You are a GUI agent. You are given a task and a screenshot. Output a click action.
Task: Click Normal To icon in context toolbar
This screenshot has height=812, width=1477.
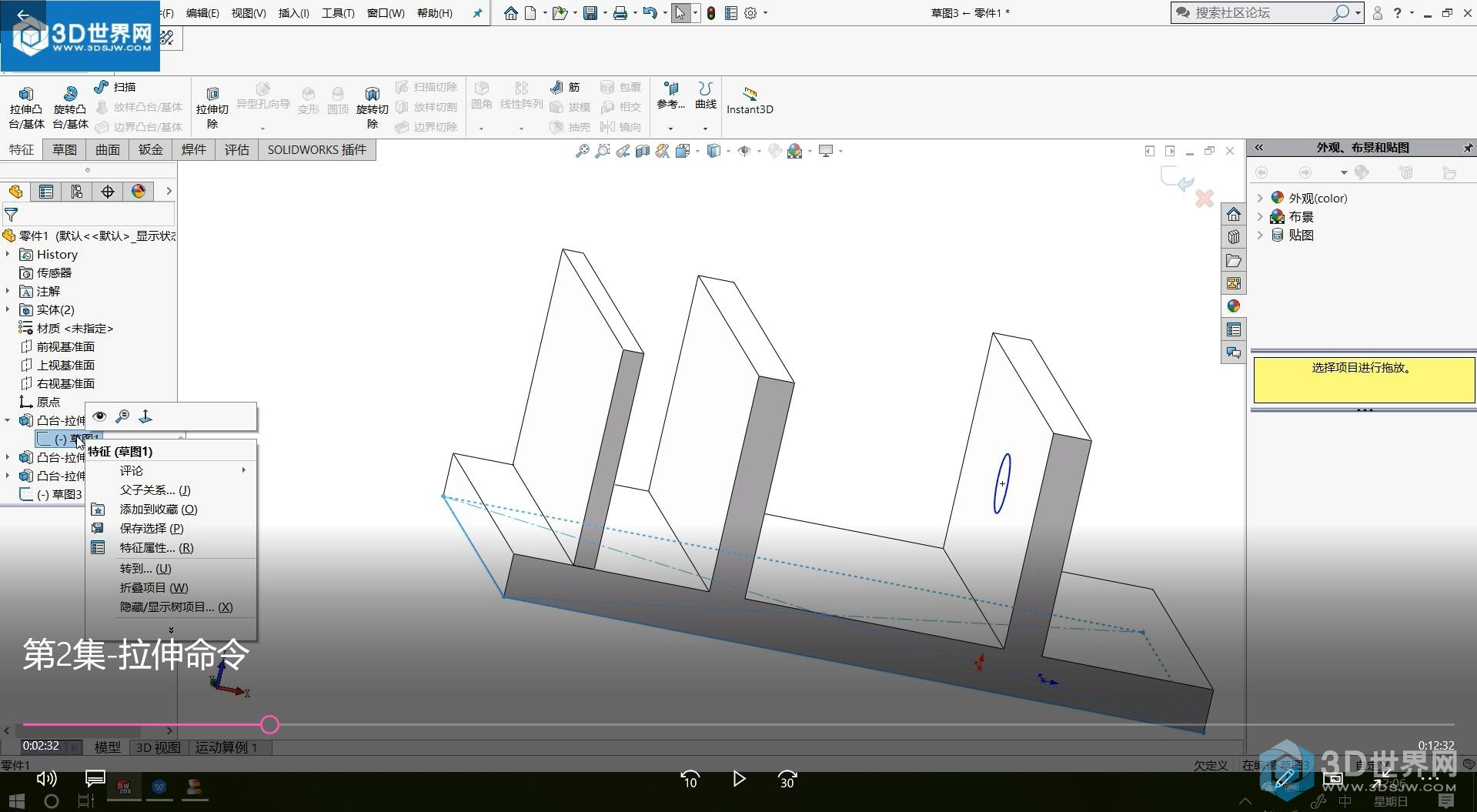145,416
